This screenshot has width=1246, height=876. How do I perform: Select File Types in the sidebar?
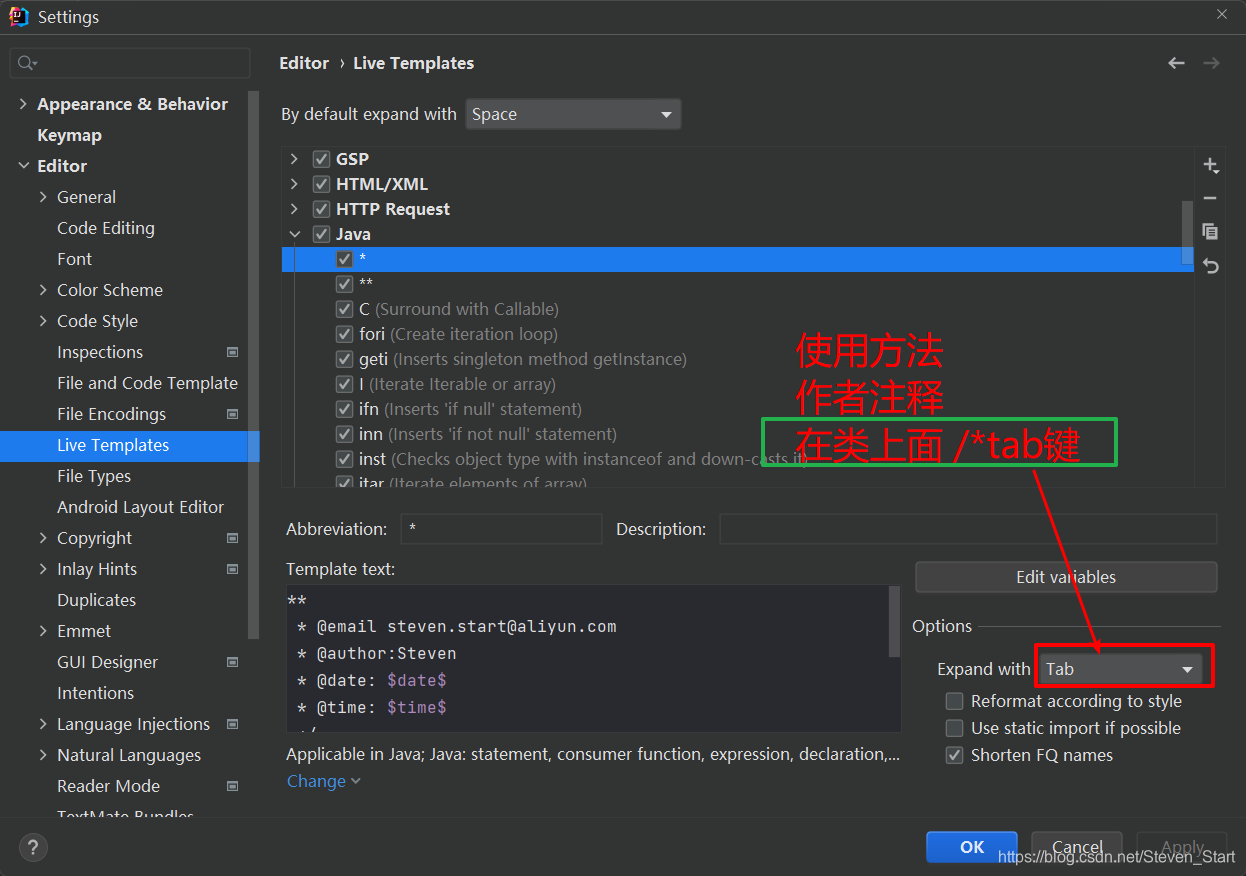tap(94, 476)
